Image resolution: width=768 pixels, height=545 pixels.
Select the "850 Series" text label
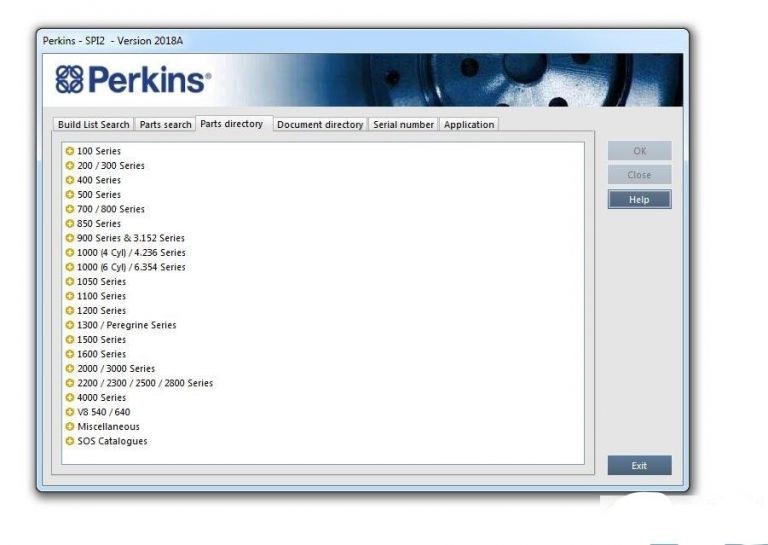[x=99, y=223]
